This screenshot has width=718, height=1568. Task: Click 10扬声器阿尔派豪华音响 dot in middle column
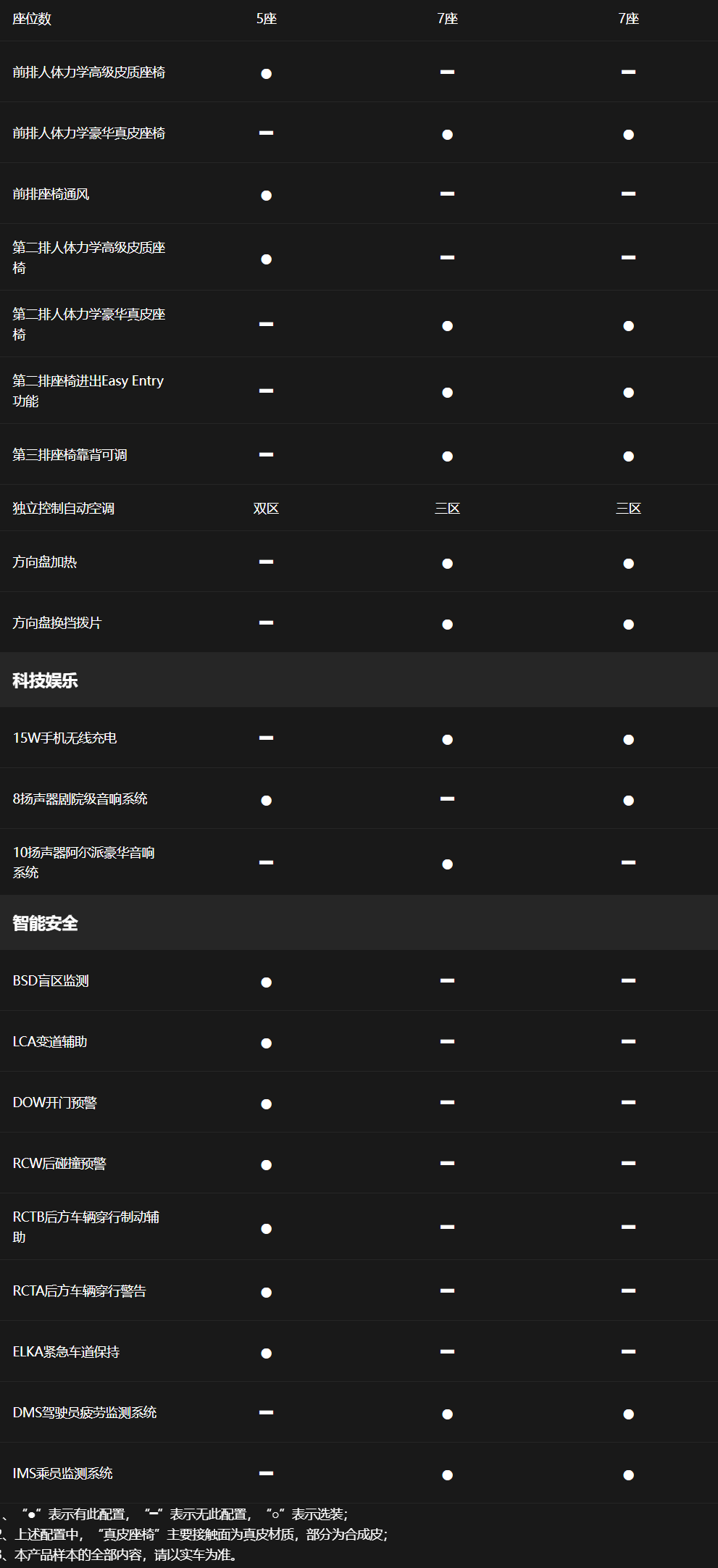(447, 864)
